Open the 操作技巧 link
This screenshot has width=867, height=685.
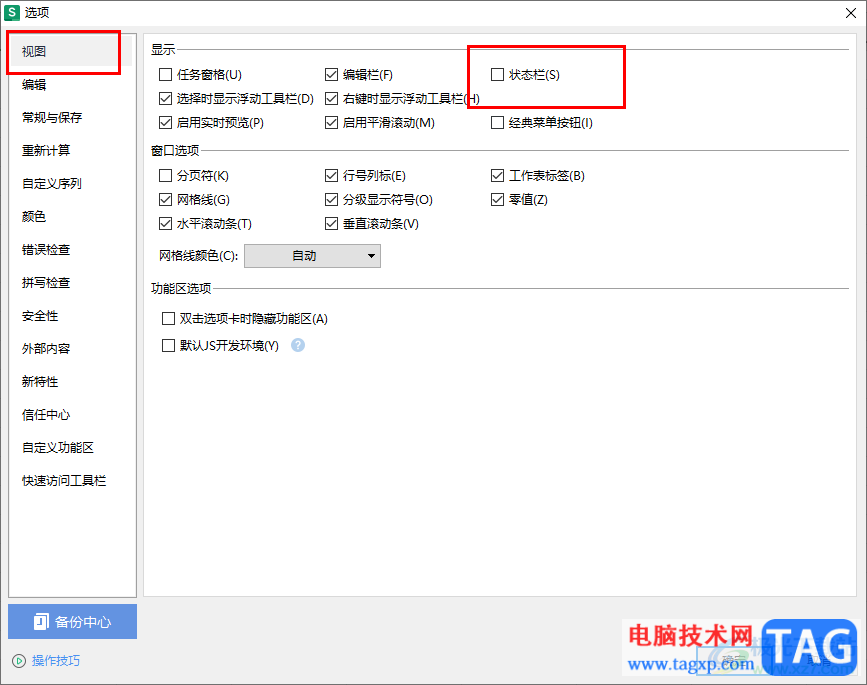tap(56, 661)
